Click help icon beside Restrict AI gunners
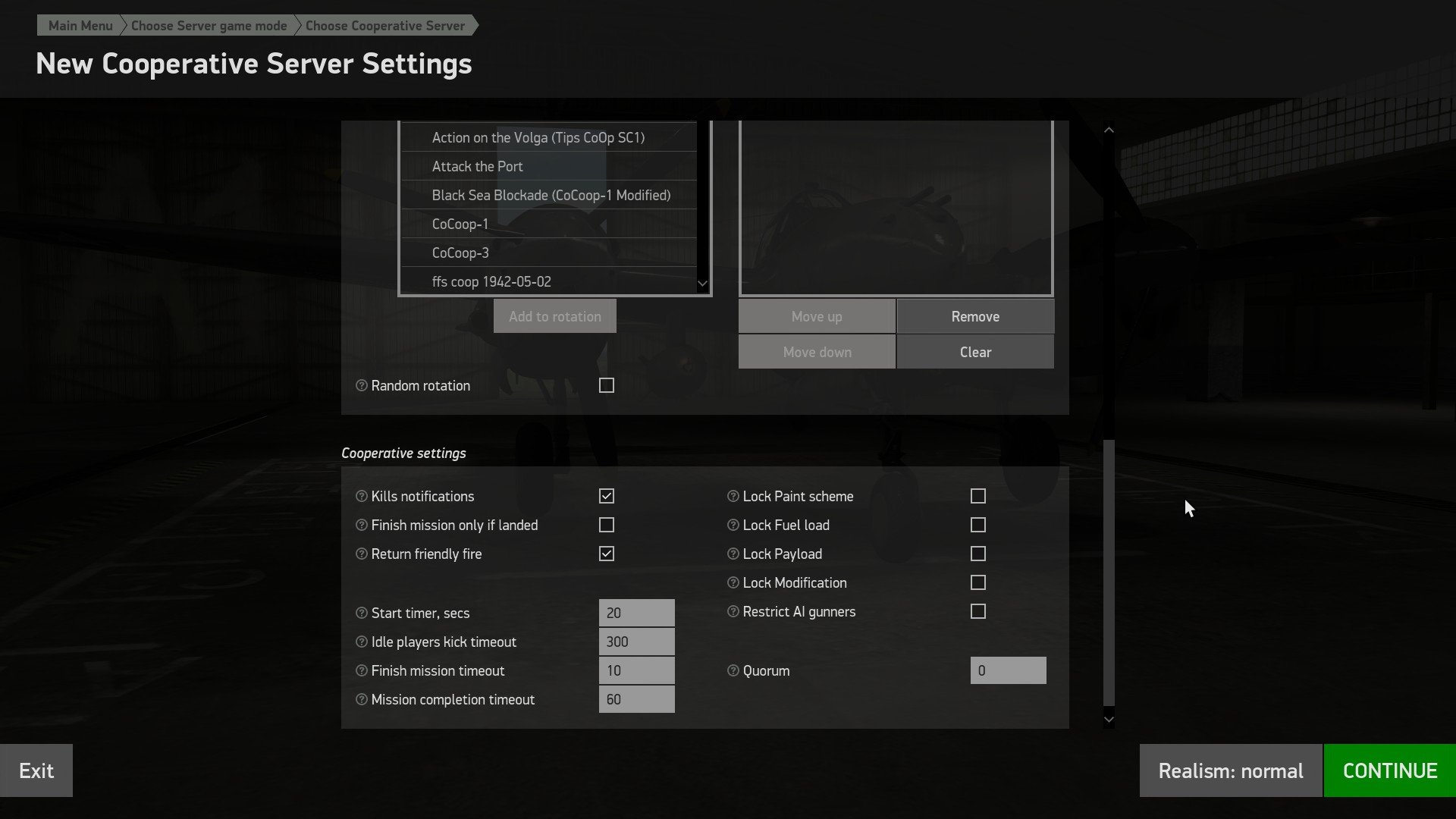The image size is (1456, 819). click(733, 611)
